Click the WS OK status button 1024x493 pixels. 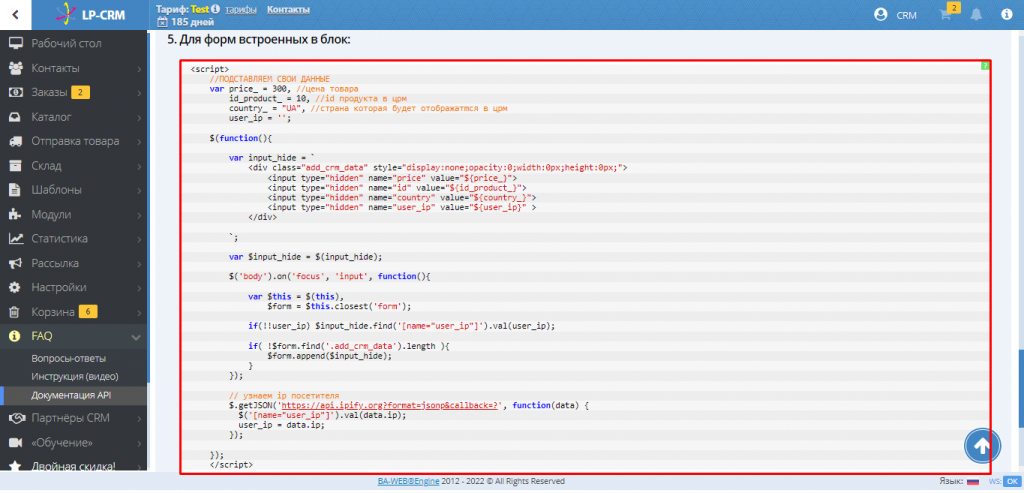coord(1011,481)
